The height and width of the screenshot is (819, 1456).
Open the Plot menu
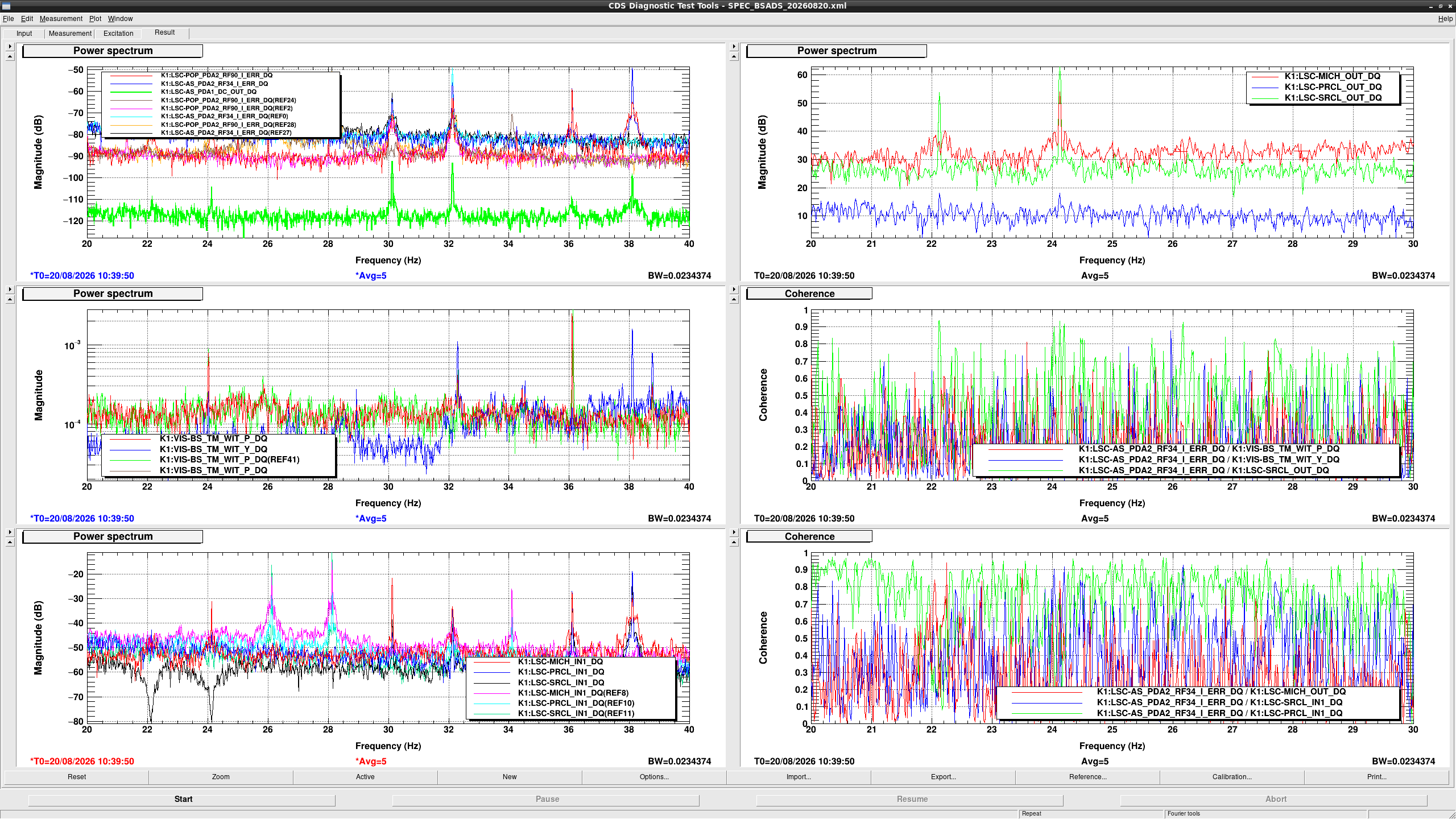(95, 19)
